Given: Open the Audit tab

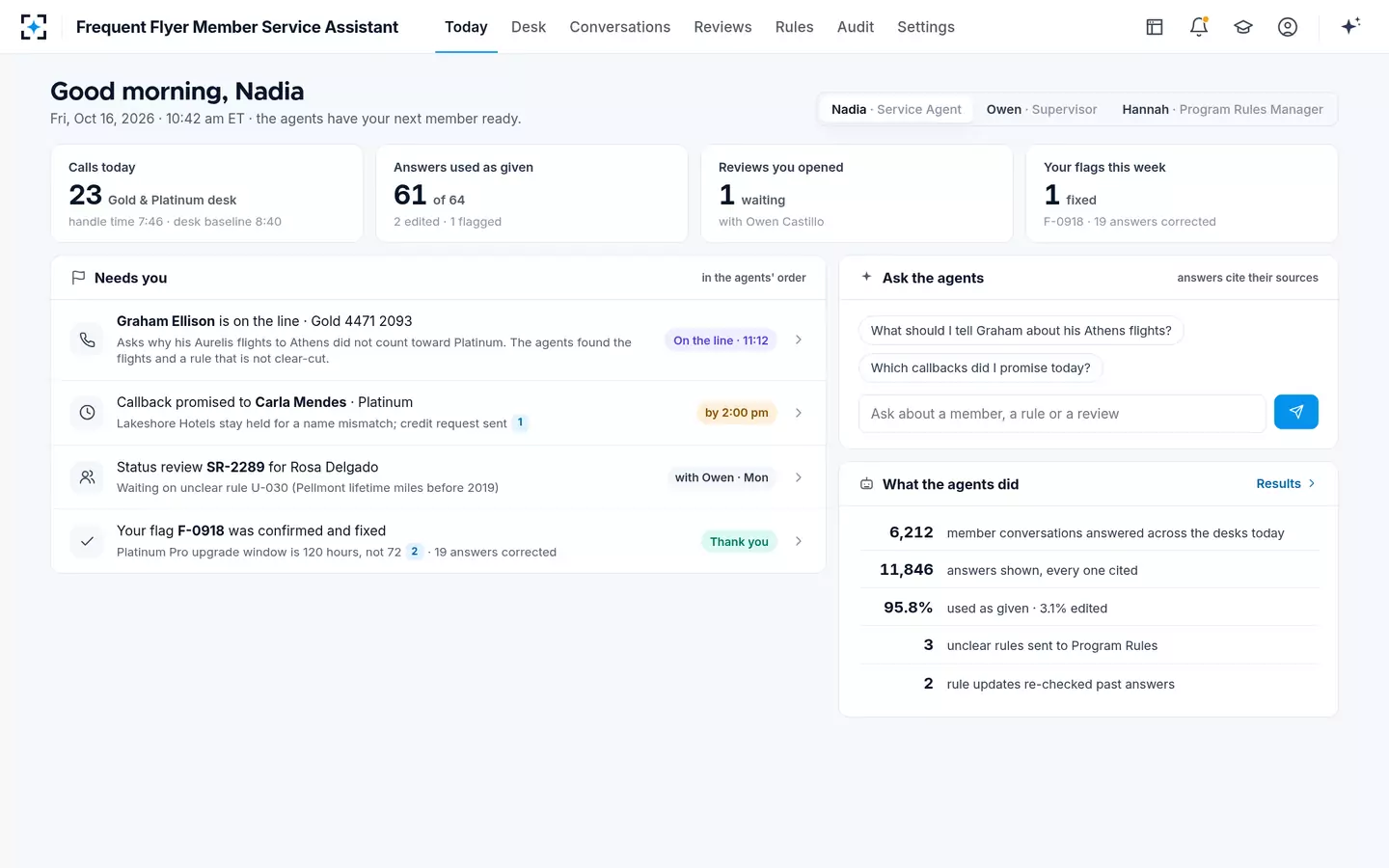Looking at the screenshot, I should [x=856, y=27].
